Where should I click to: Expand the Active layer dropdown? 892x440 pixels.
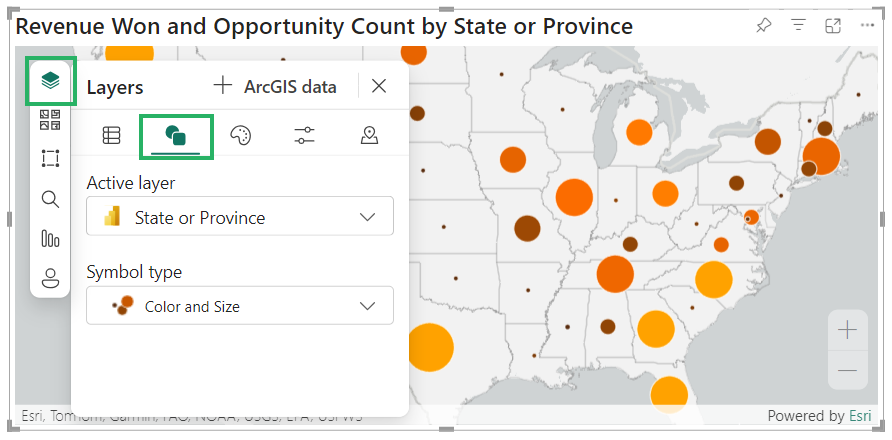coord(240,217)
